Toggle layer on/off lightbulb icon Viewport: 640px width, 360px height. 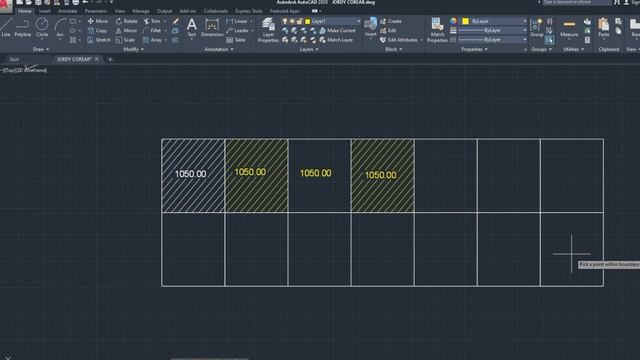(285, 21)
